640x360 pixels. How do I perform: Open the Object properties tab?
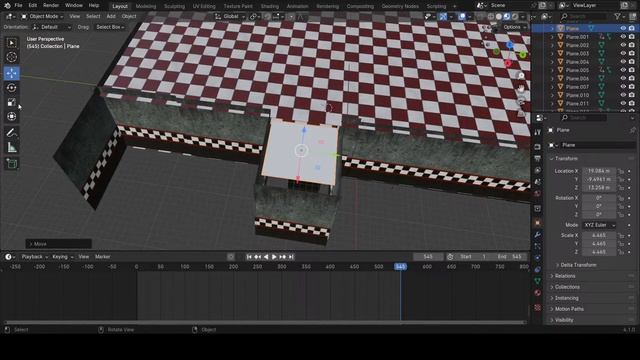[538, 223]
